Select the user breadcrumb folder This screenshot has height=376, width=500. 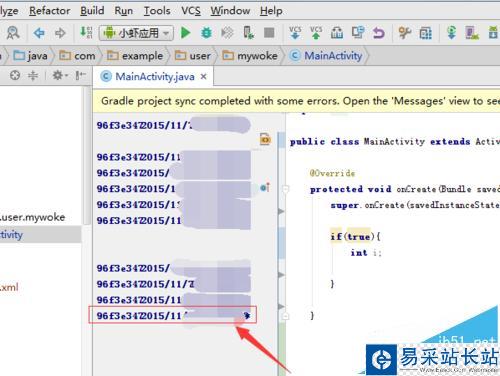click(193, 56)
